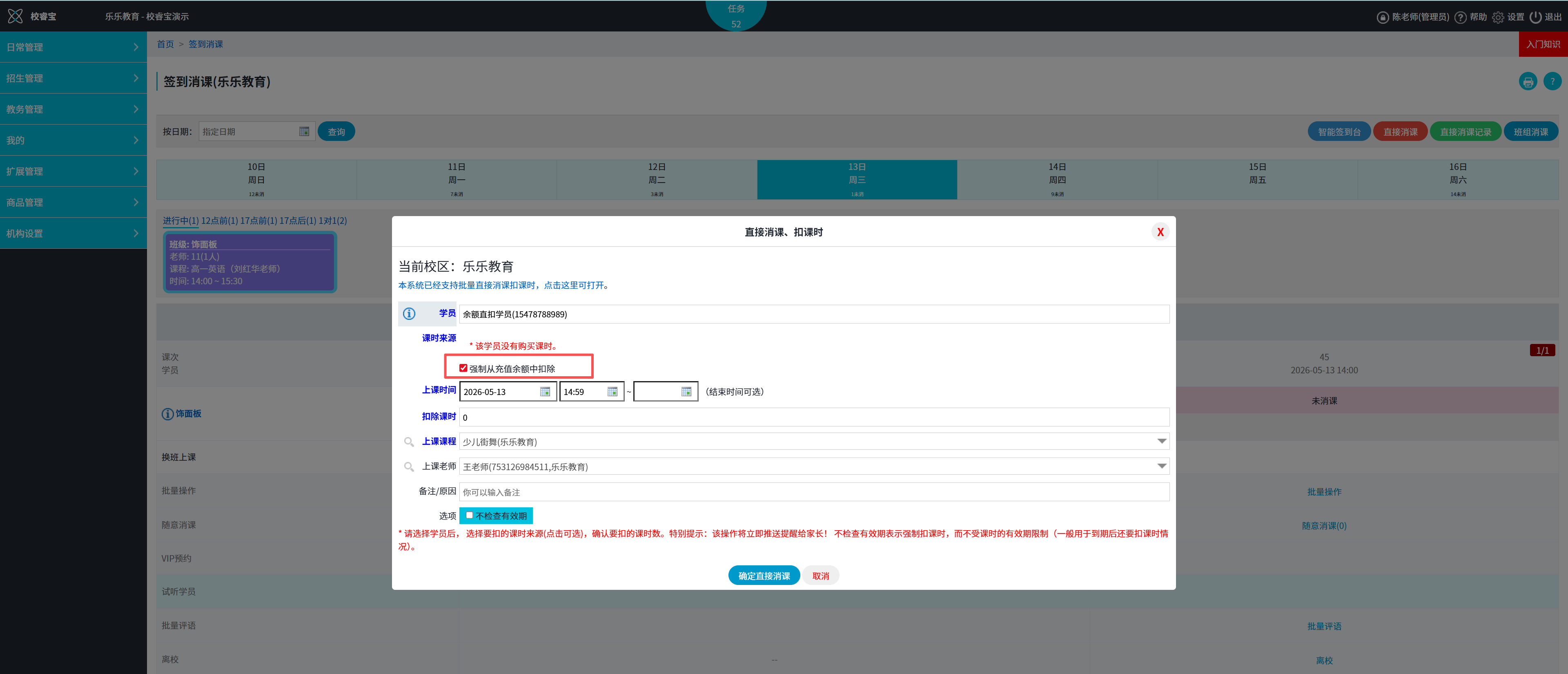Open the 入门知识 red button
The image size is (1568, 674).
(1543, 44)
